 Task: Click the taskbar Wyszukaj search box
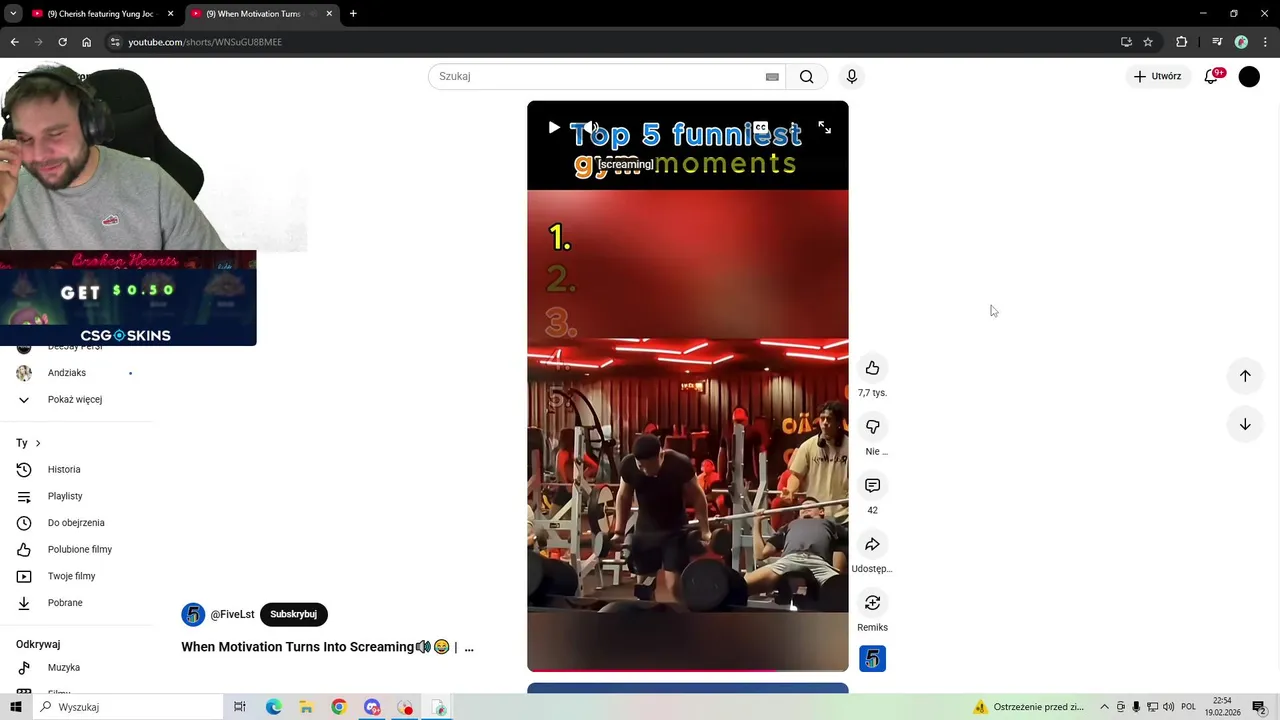coord(127,707)
